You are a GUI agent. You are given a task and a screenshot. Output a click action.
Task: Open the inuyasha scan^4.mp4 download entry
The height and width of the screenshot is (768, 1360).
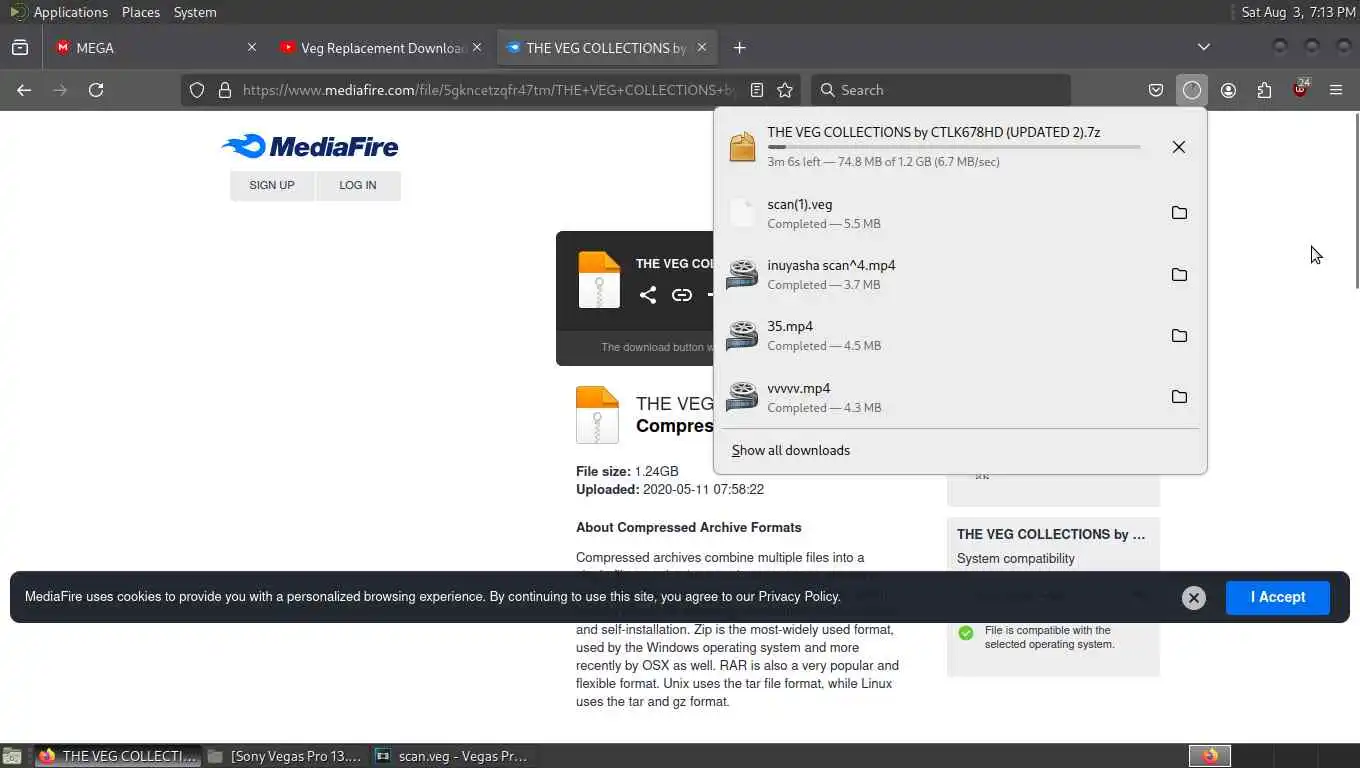click(x=940, y=275)
